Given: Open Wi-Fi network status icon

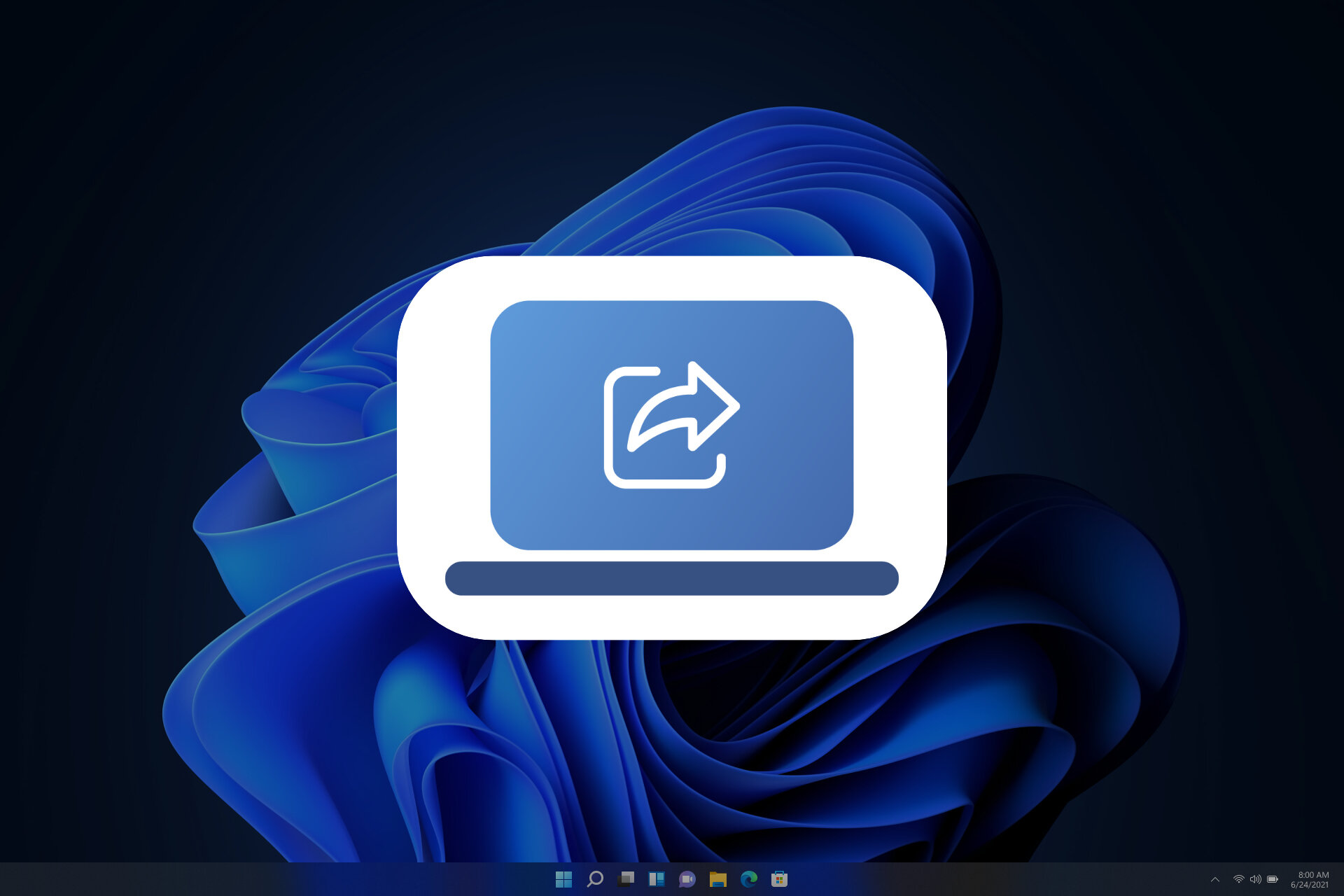Looking at the screenshot, I should (1238, 879).
